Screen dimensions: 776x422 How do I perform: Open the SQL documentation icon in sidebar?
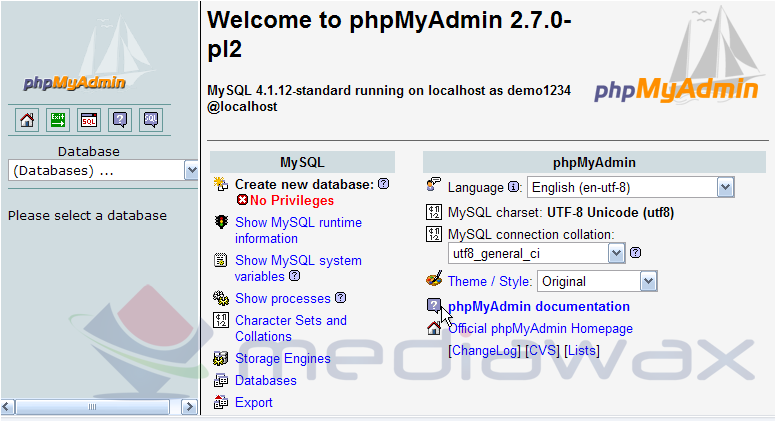pyautogui.click(x=151, y=120)
